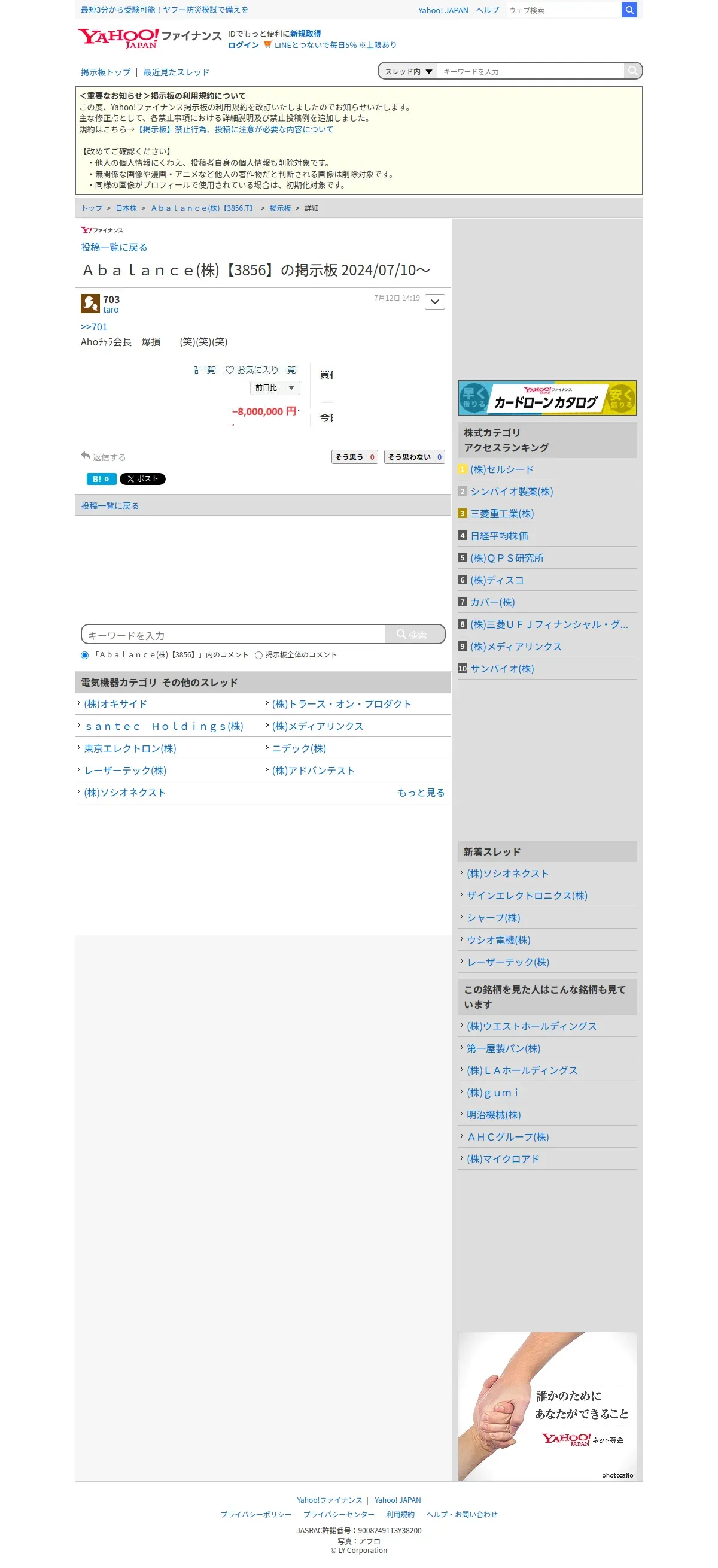Click Abalance(株)【3856.T】 breadcrumb
The image size is (718, 1568).
203,208
